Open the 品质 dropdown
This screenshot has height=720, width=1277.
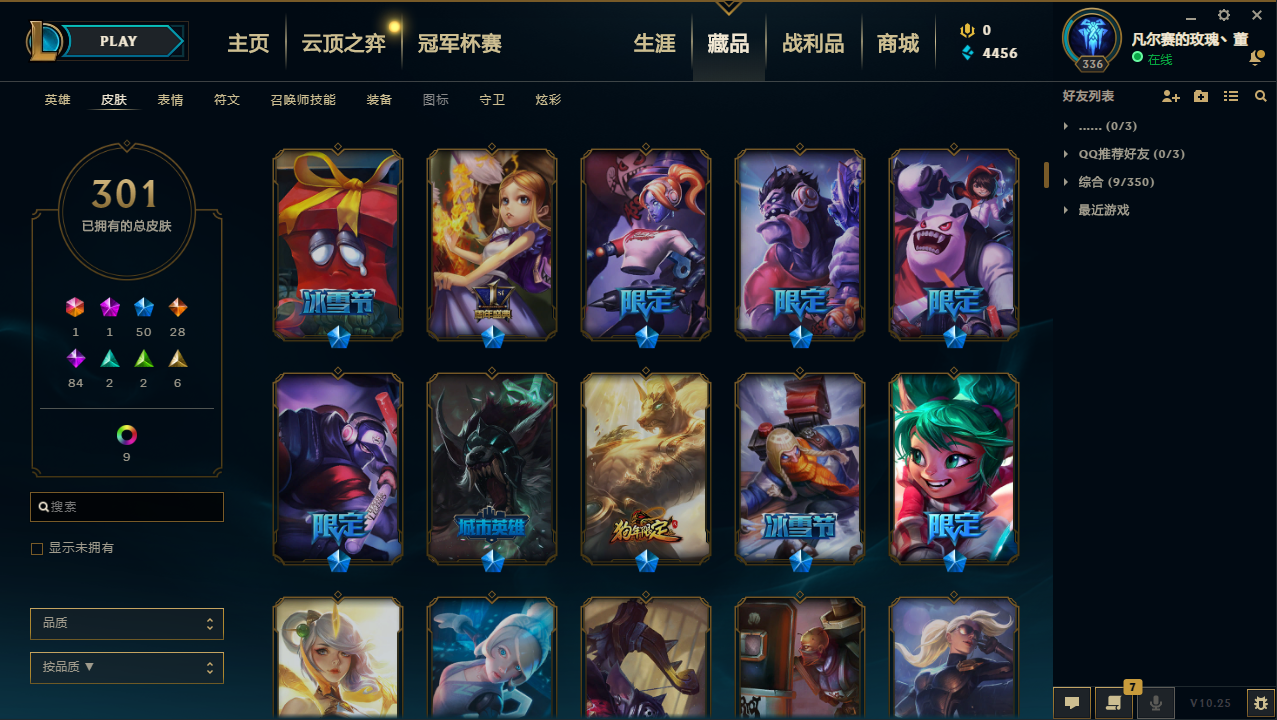point(127,623)
